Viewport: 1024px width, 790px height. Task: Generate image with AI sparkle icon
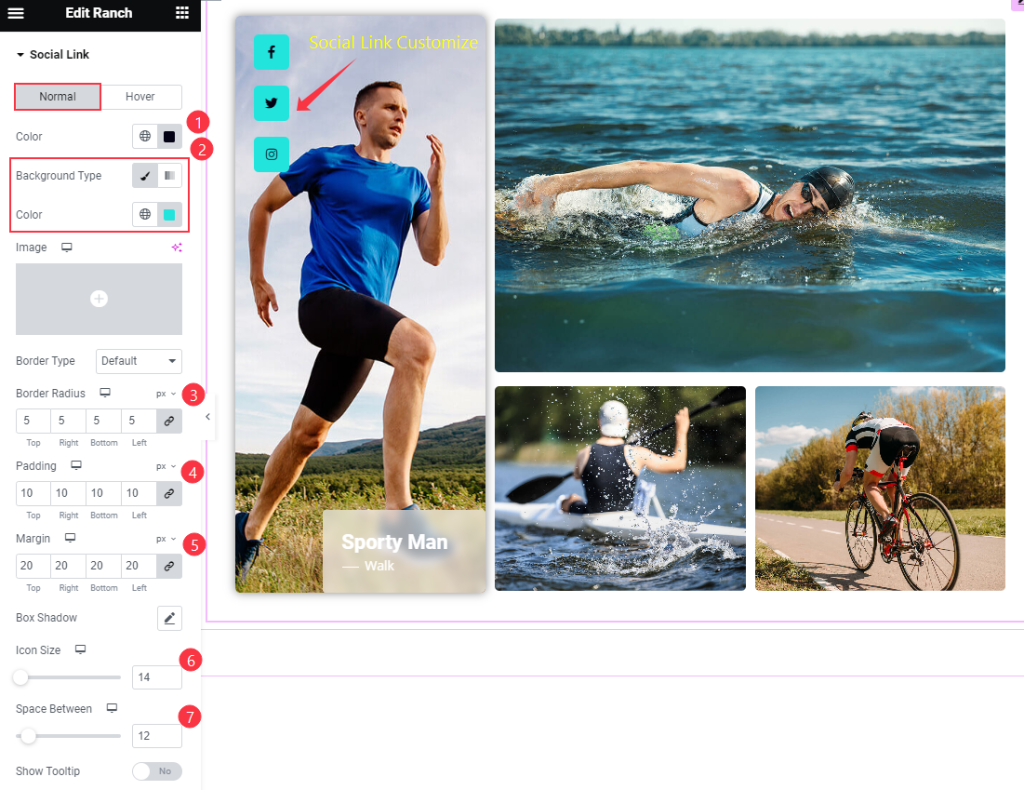tap(176, 247)
